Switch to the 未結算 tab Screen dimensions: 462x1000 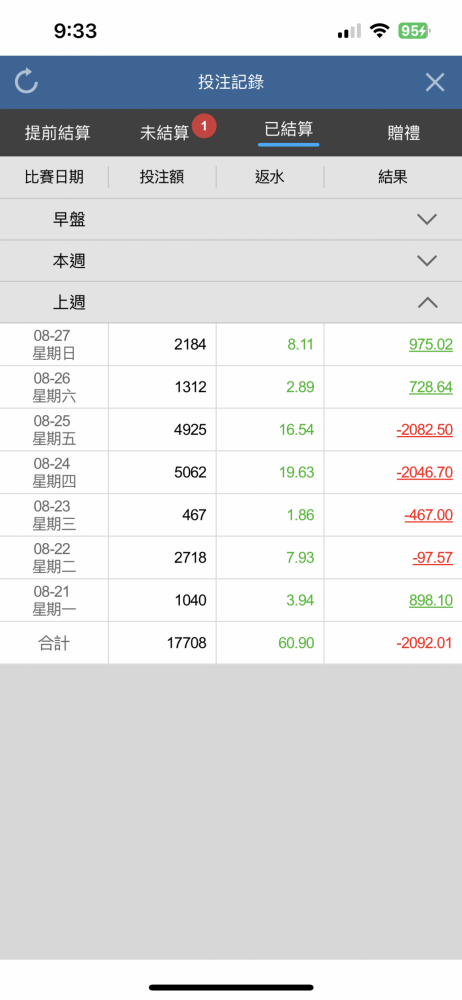[x=165, y=133]
